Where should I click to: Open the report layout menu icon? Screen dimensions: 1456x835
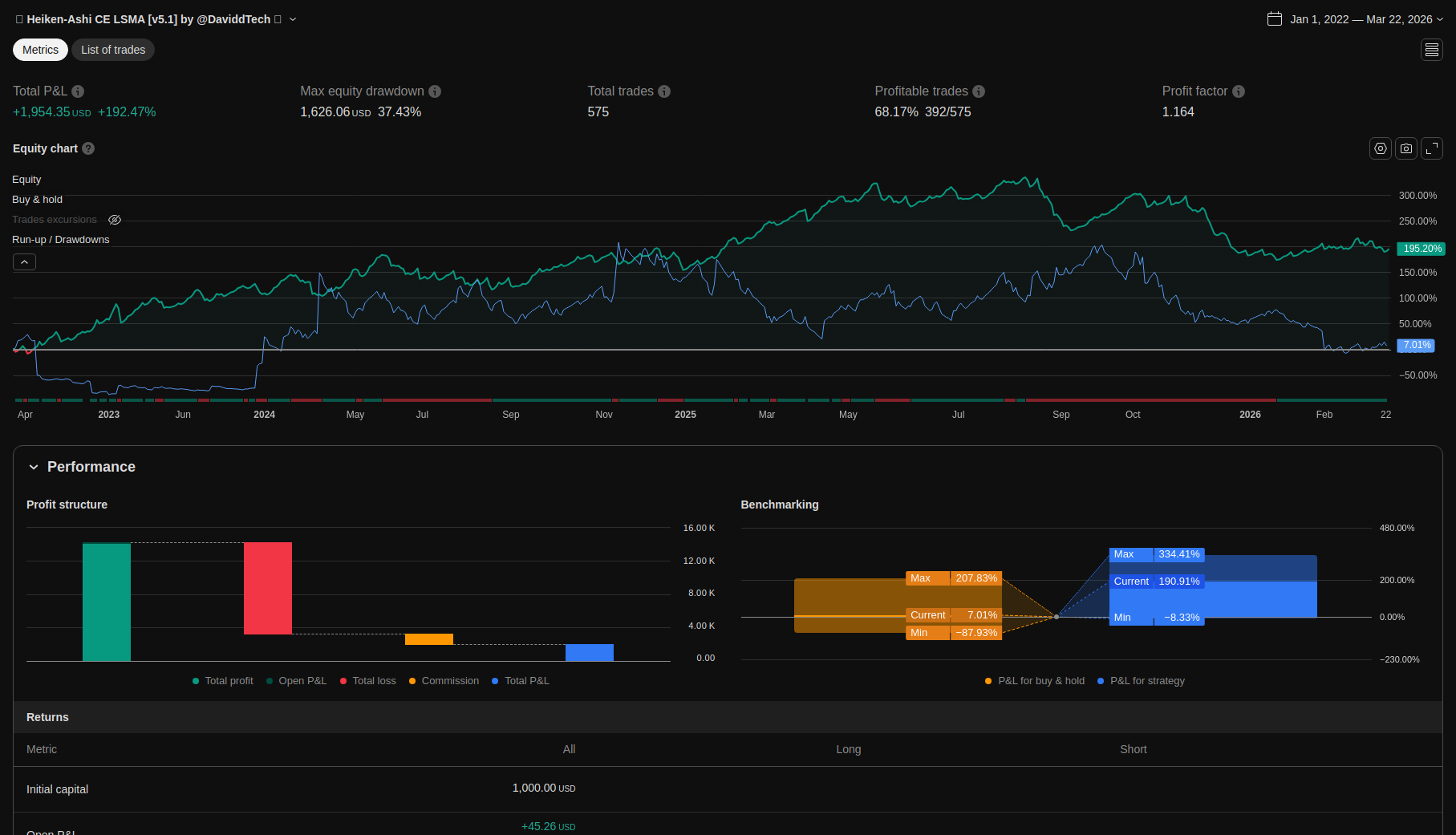(x=1431, y=50)
